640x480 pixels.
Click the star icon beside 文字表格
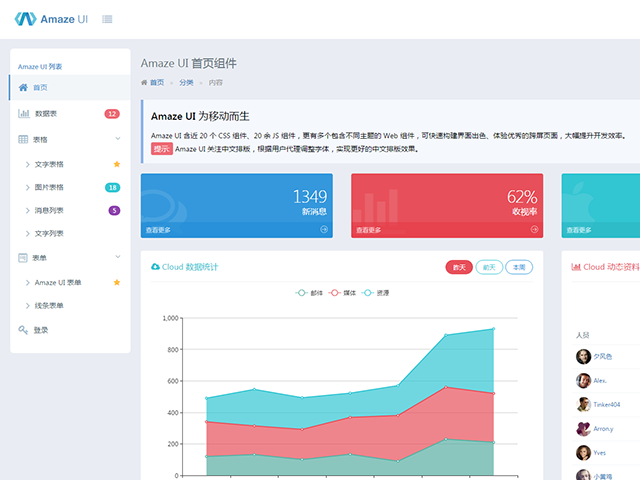tap(117, 164)
